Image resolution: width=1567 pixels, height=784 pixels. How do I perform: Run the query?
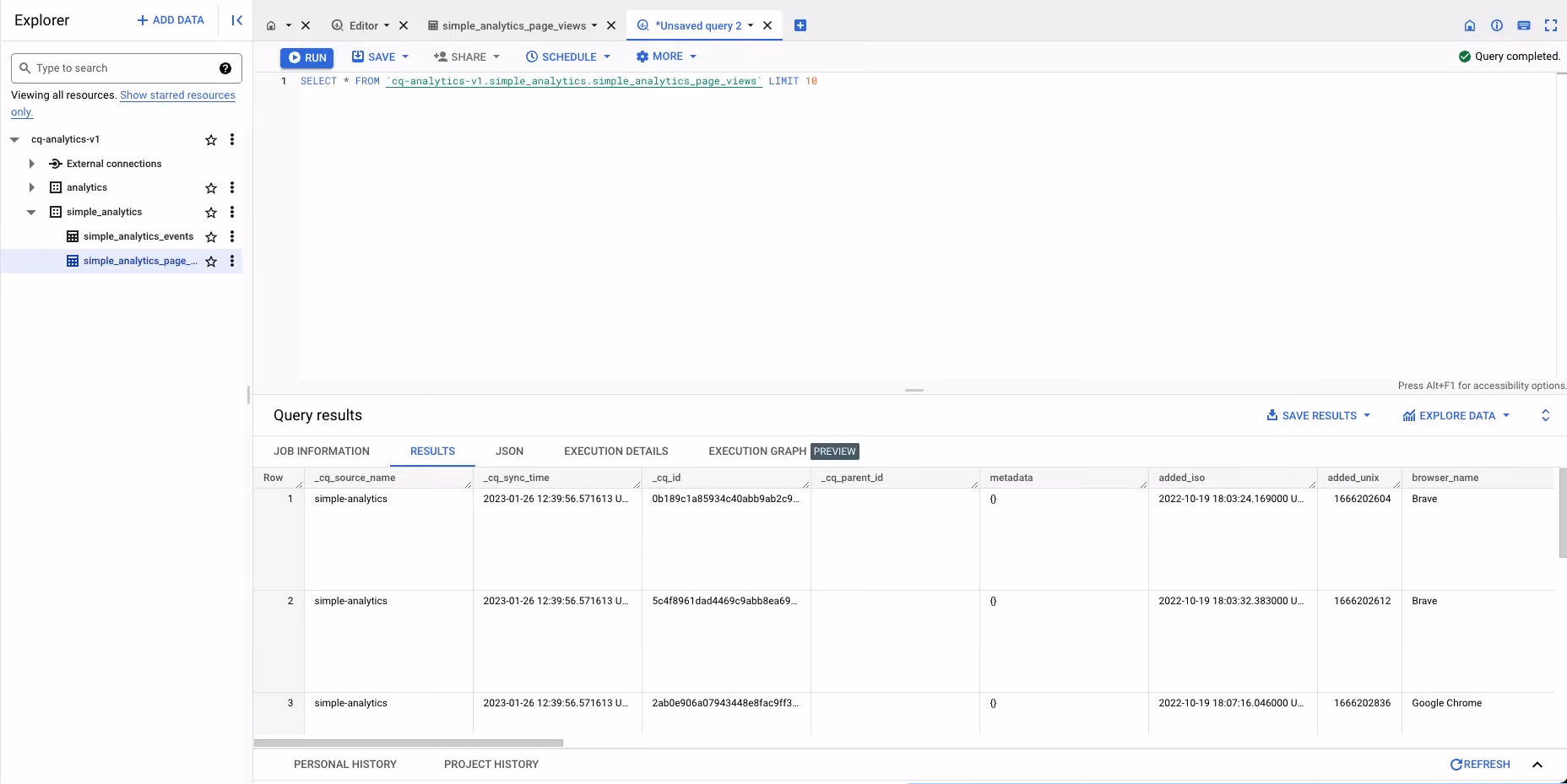point(307,57)
